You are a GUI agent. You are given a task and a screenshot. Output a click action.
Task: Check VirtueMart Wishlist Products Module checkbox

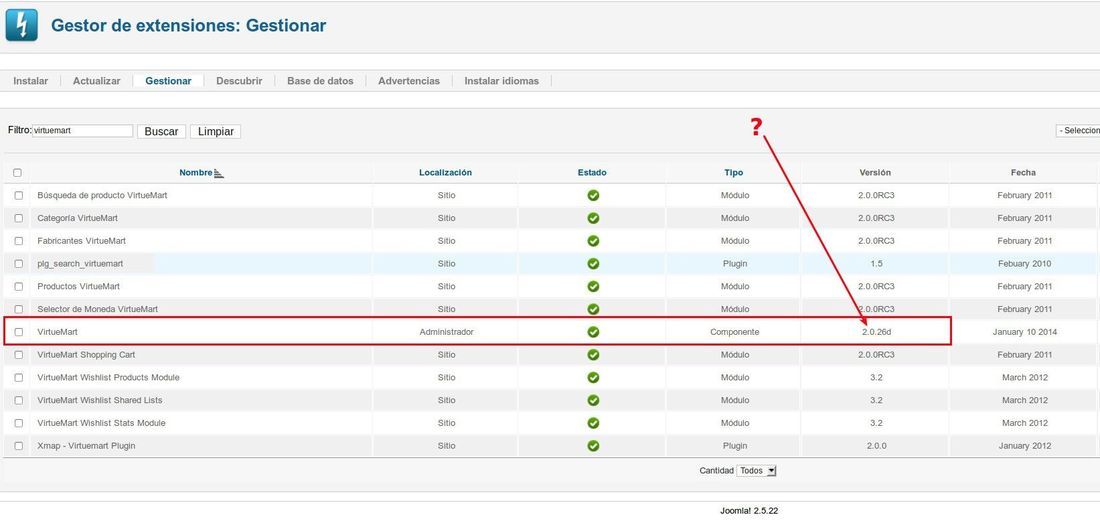coord(19,377)
